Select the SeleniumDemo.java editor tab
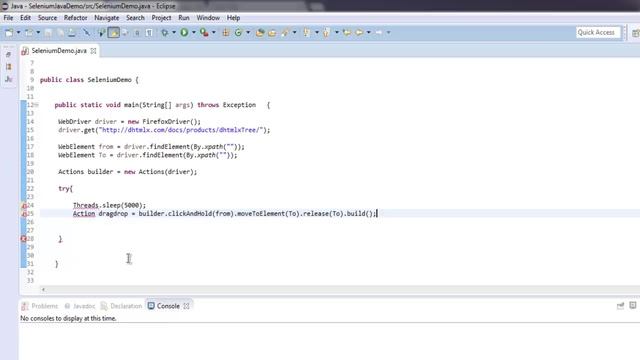Image resolution: width=640 pixels, height=360 pixels. [59, 51]
